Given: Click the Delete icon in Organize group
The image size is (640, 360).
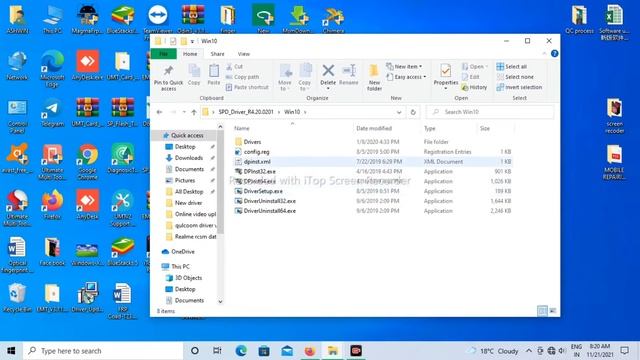Looking at the screenshot, I should (x=328, y=76).
